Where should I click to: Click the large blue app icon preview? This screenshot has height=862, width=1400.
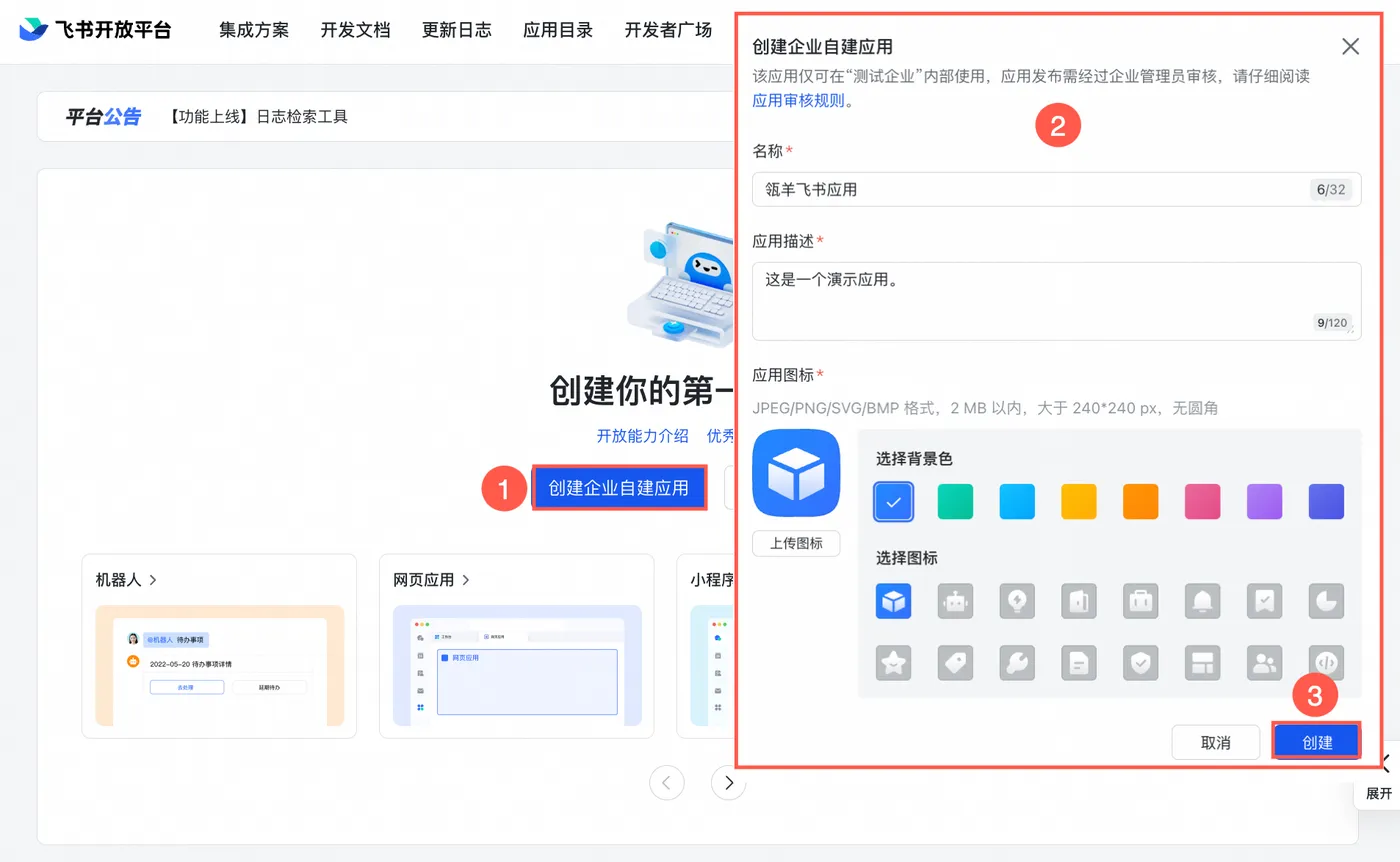[796, 473]
